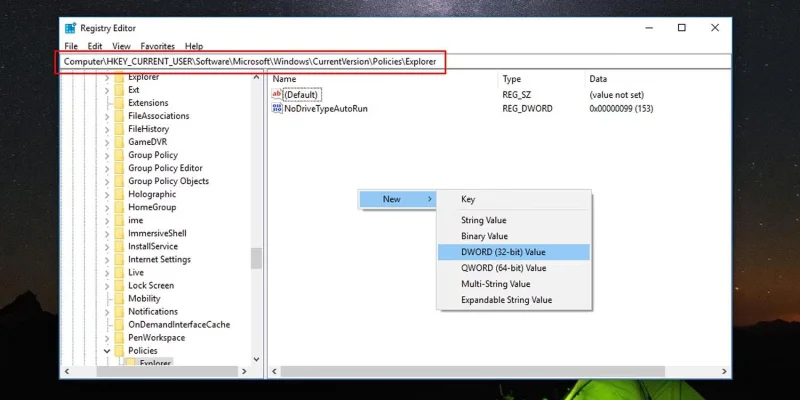
Task: Click the (Default) string value icon
Action: click(277, 94)
